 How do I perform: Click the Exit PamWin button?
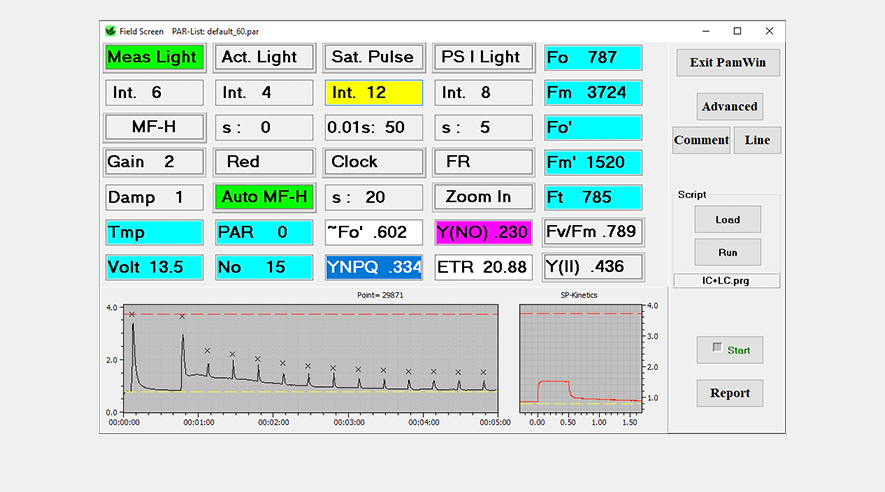[x=728, y=63]
